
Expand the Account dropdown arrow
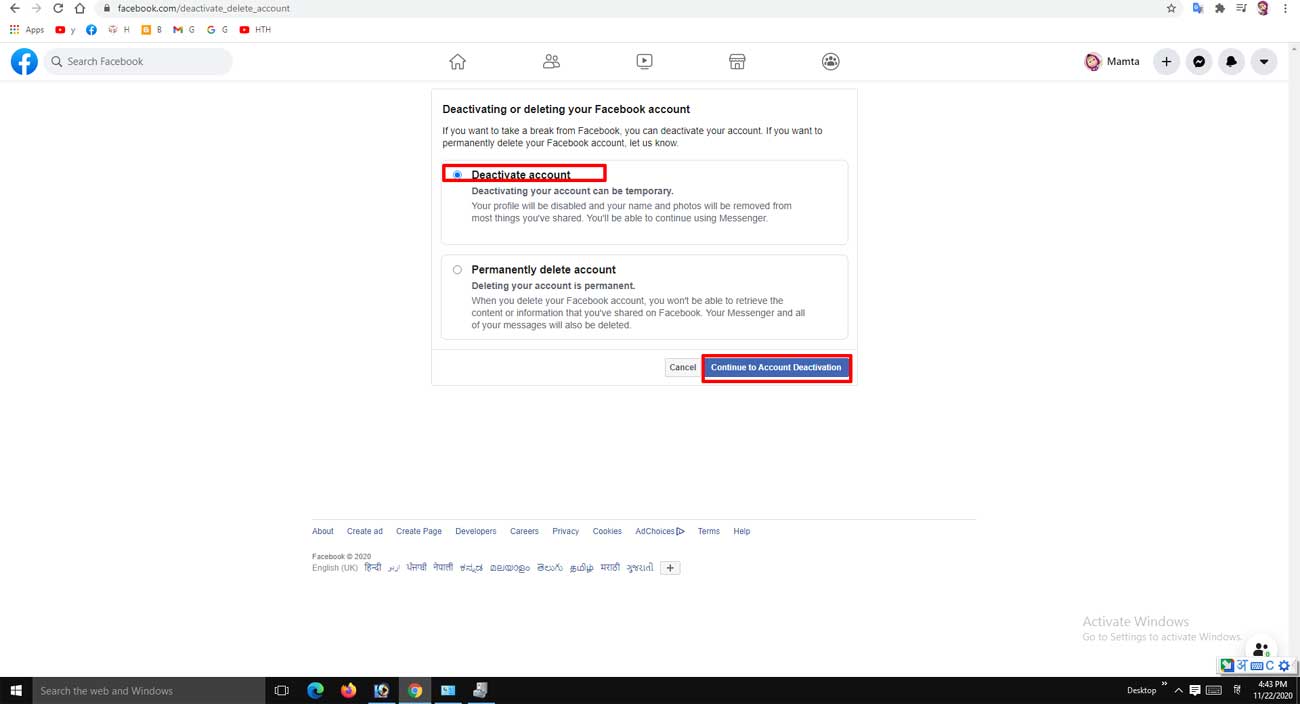[x=1264, y=61]
